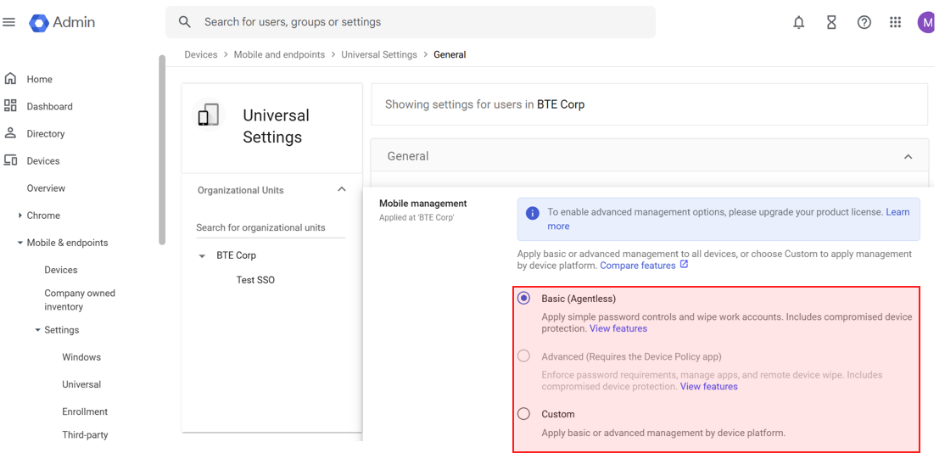The height and width of the screenshot is (453, 936).
Task: Click the General section header title
Action: [408, 156]
